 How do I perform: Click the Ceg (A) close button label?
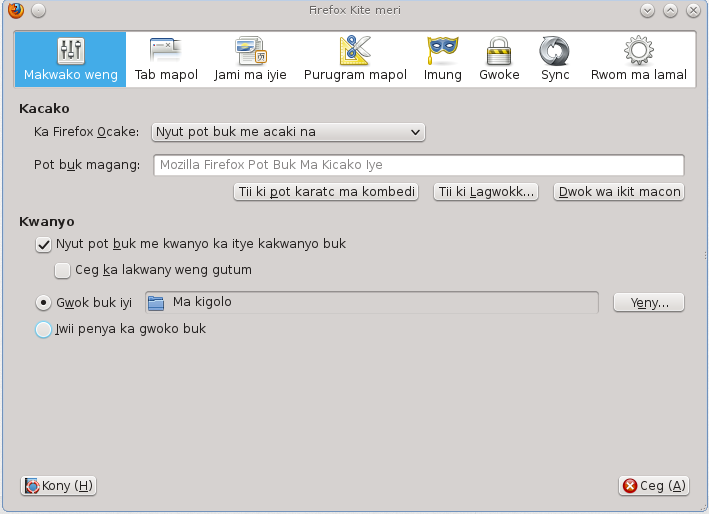click(x=662, y=486)
